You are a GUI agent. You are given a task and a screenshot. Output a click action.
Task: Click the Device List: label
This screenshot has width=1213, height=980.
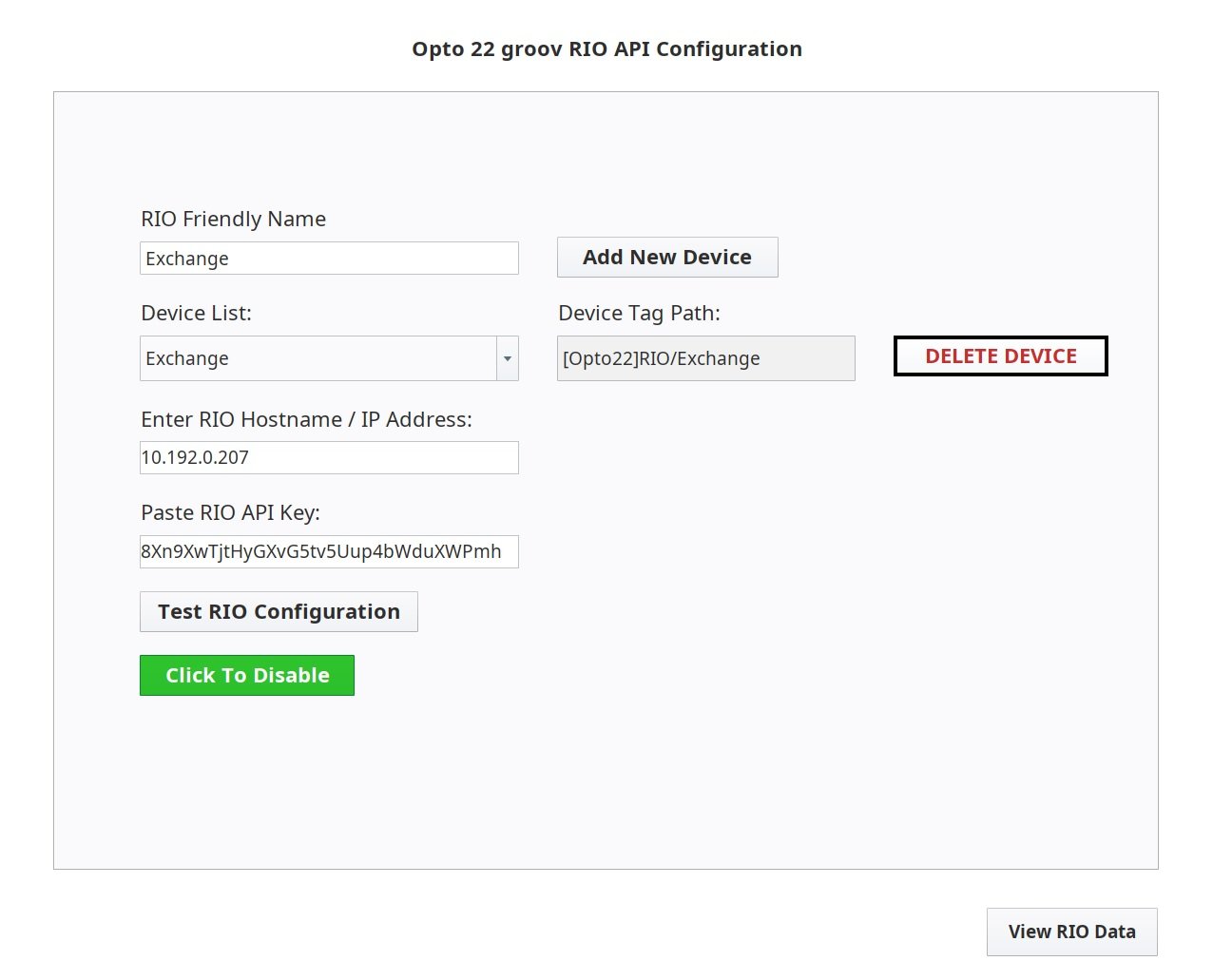click(x=196, y=314)
